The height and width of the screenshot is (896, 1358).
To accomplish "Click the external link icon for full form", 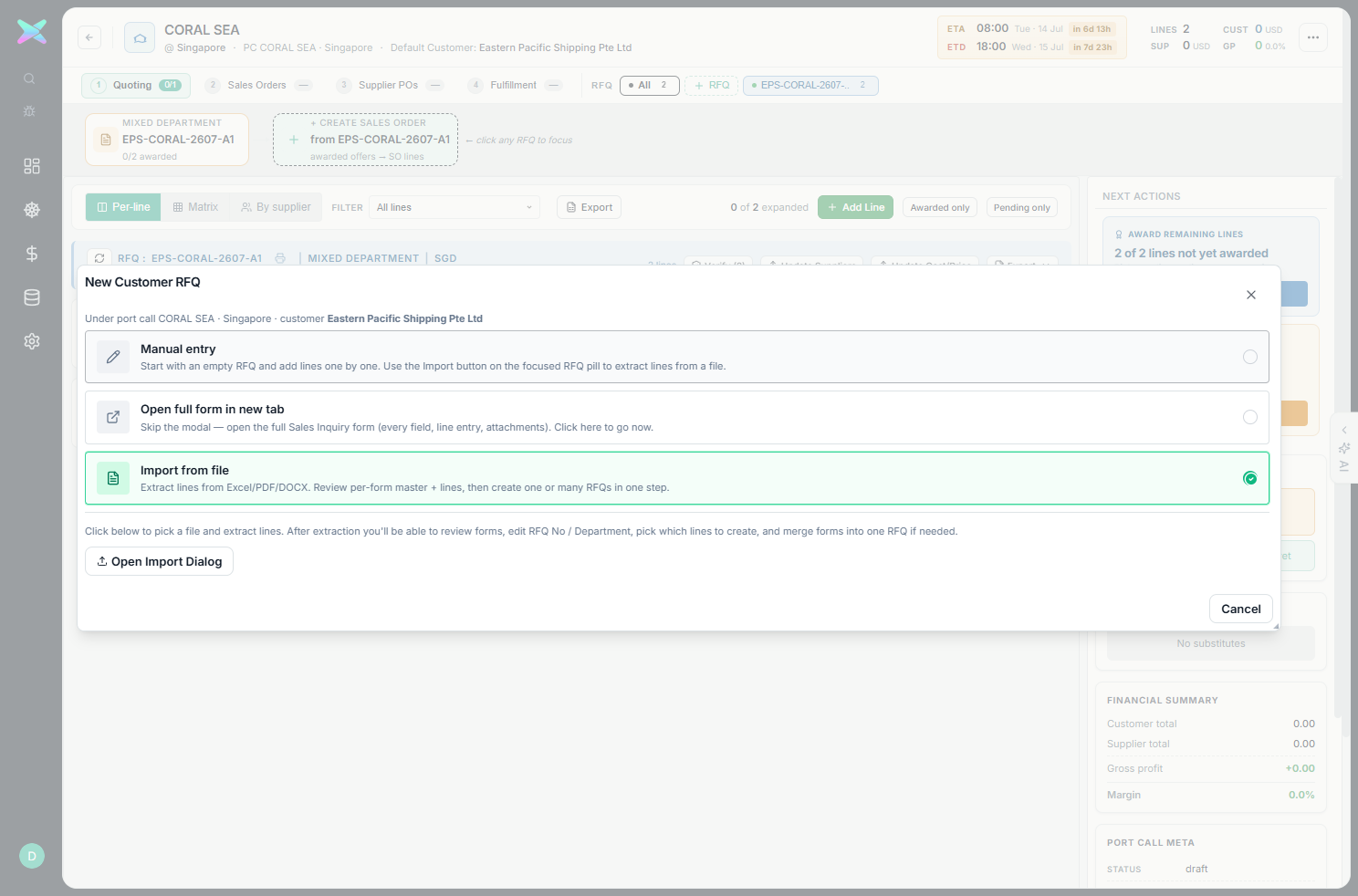I will (113, 417).
